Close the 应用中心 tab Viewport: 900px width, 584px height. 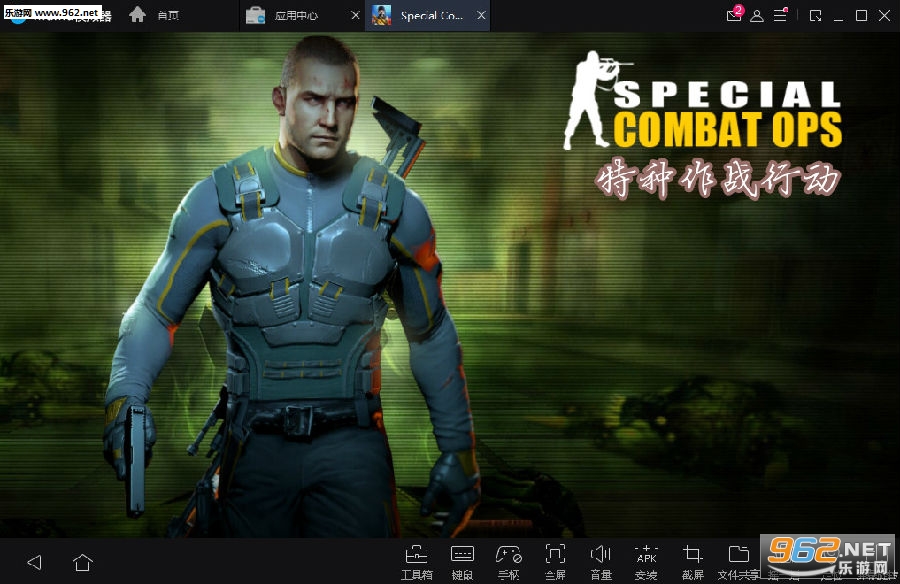tap(355, 16)
